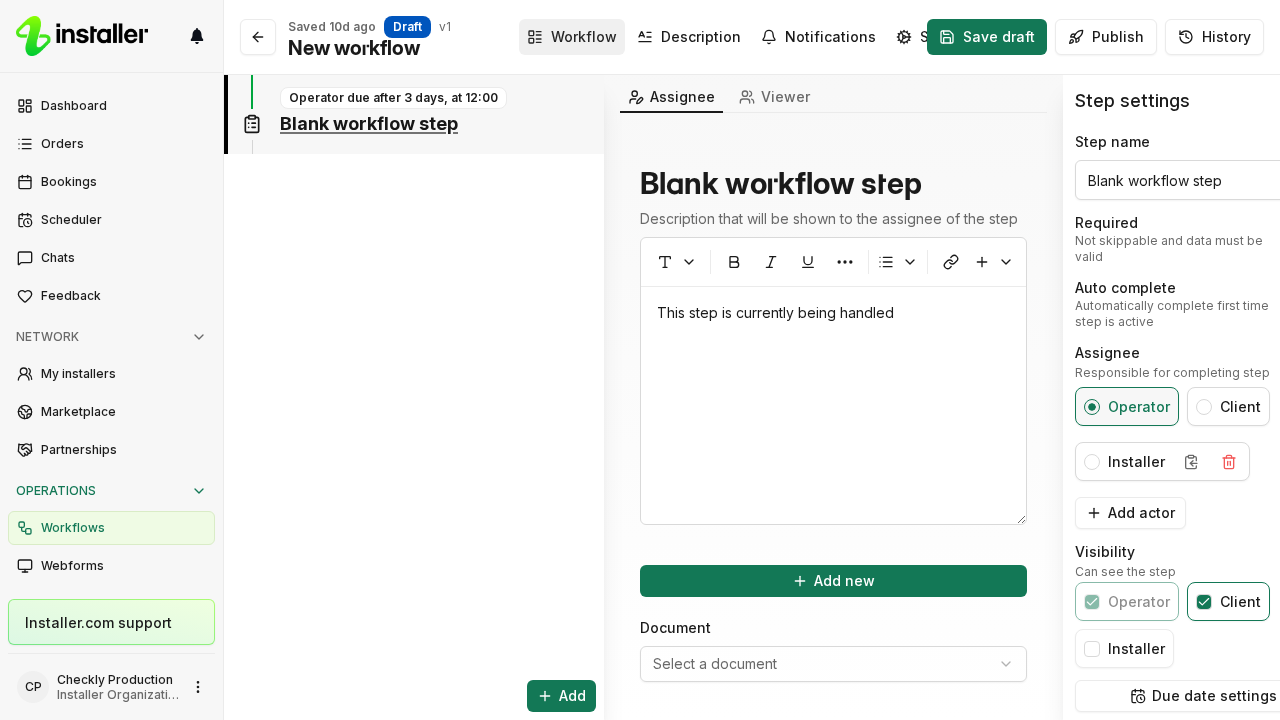Click the Publish button
Screen dimensions: 1280x720
[x=1106, y=37]
